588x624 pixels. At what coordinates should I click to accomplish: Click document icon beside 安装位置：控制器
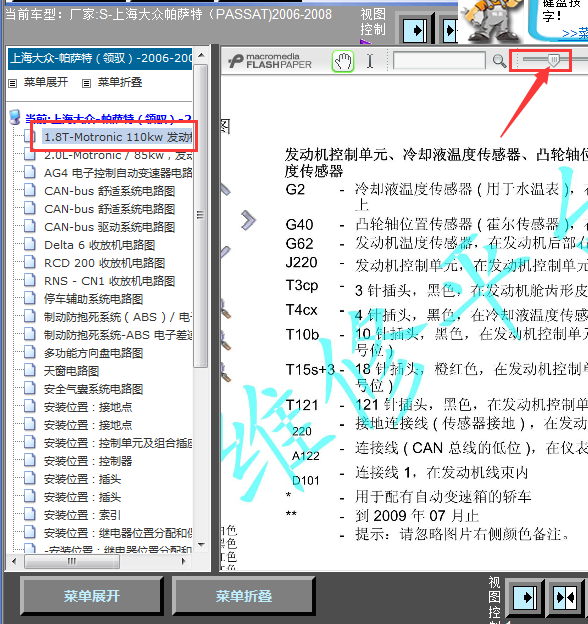[x=29, y=460]
